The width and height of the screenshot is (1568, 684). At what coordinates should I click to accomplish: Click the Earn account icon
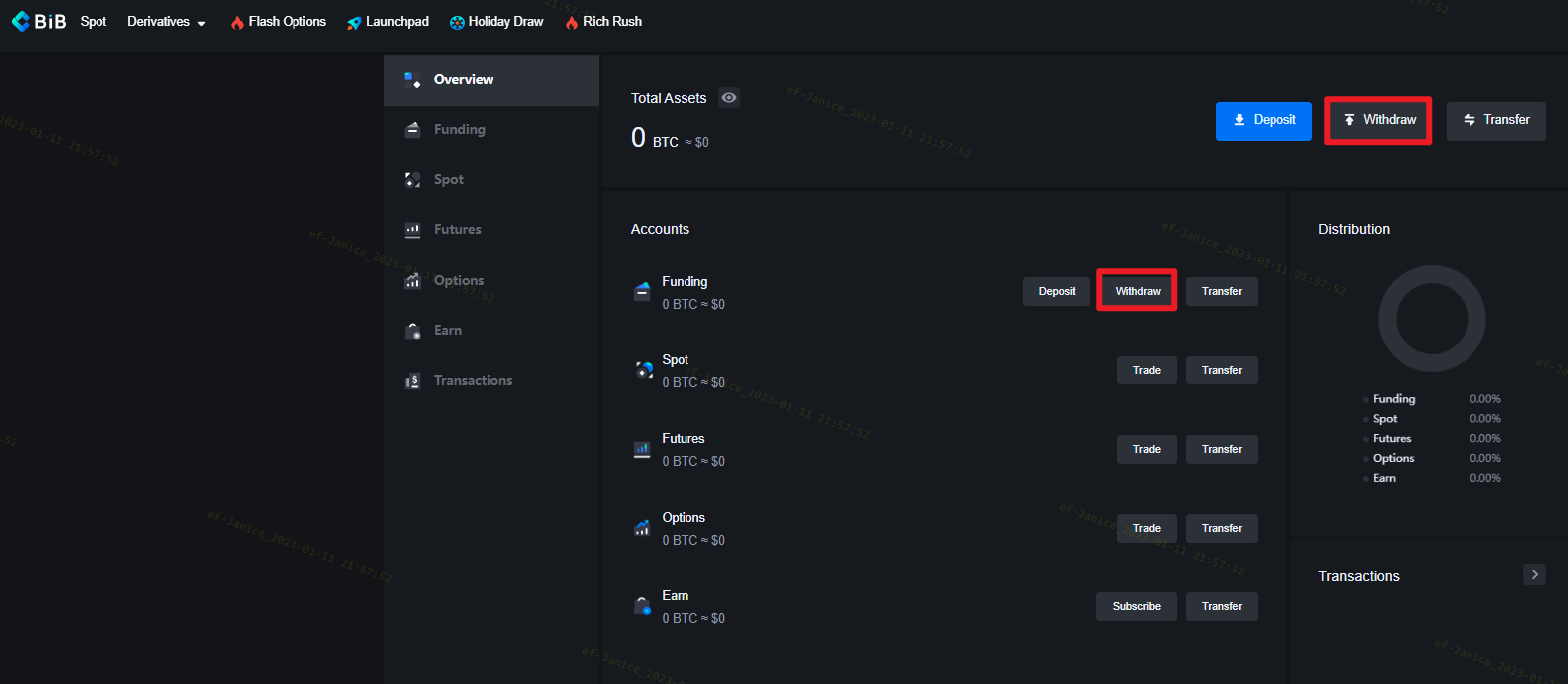click(x=643, y=606)
